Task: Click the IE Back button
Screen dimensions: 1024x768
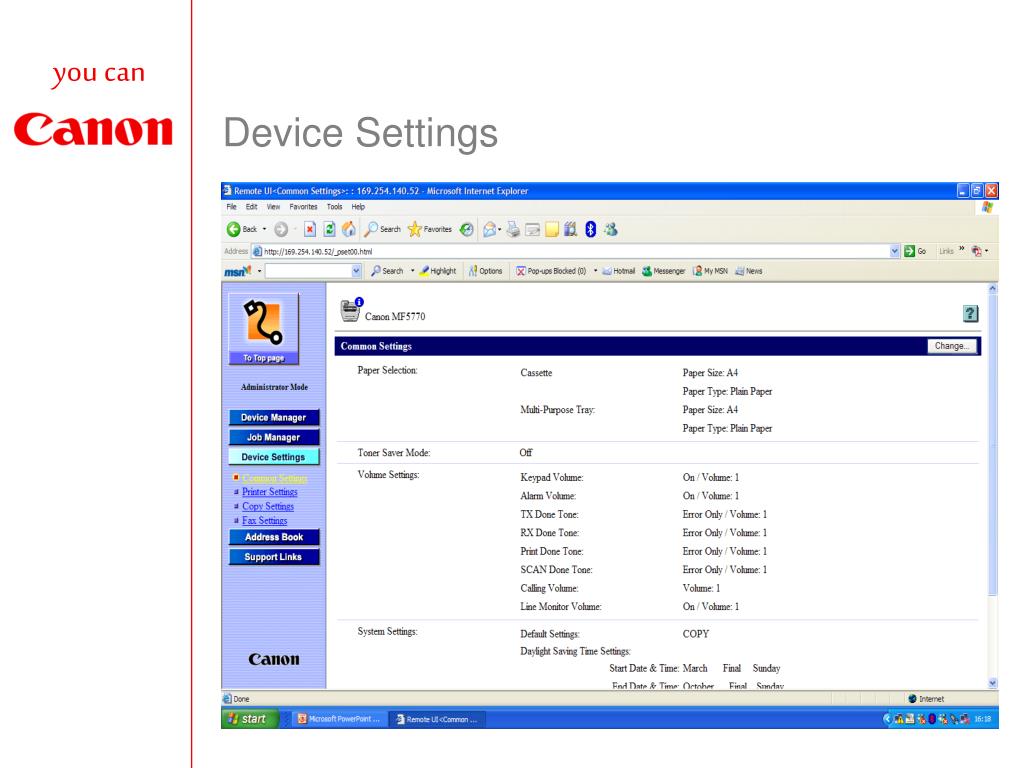Action: [x=242, y=229]
